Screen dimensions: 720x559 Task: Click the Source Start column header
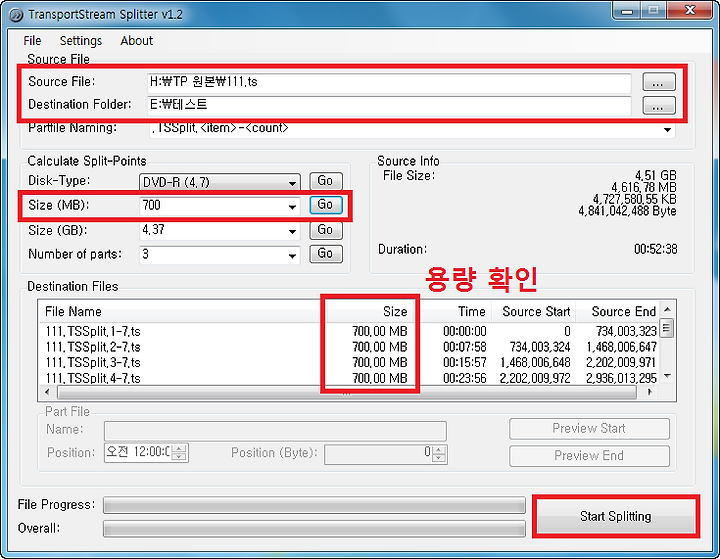534,311
